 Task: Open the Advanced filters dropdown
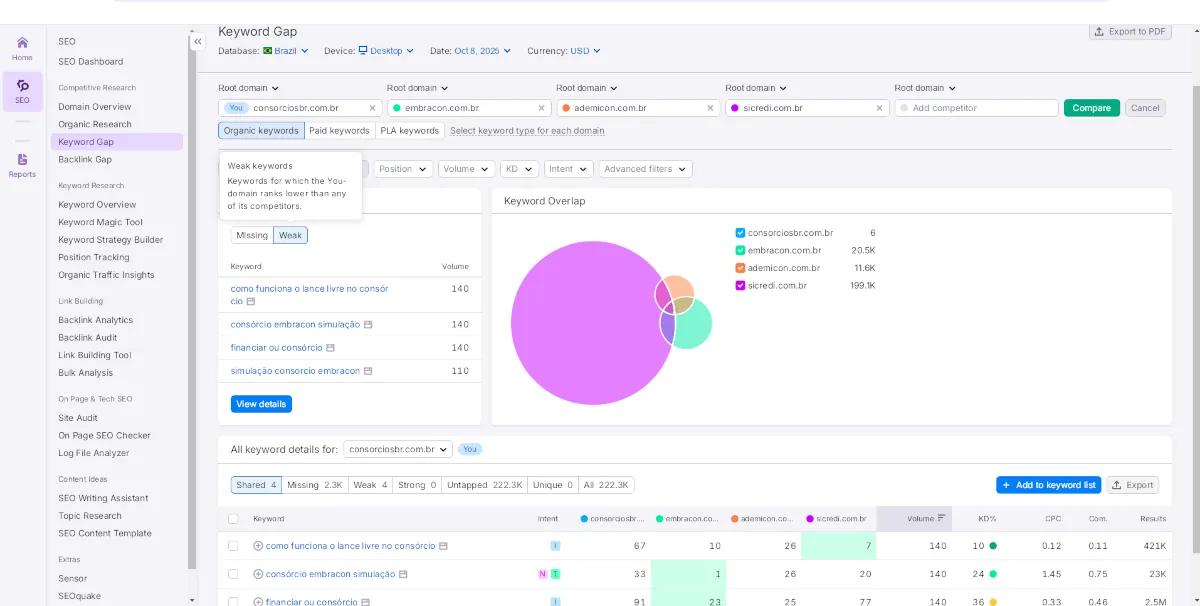tap(645, 169)
